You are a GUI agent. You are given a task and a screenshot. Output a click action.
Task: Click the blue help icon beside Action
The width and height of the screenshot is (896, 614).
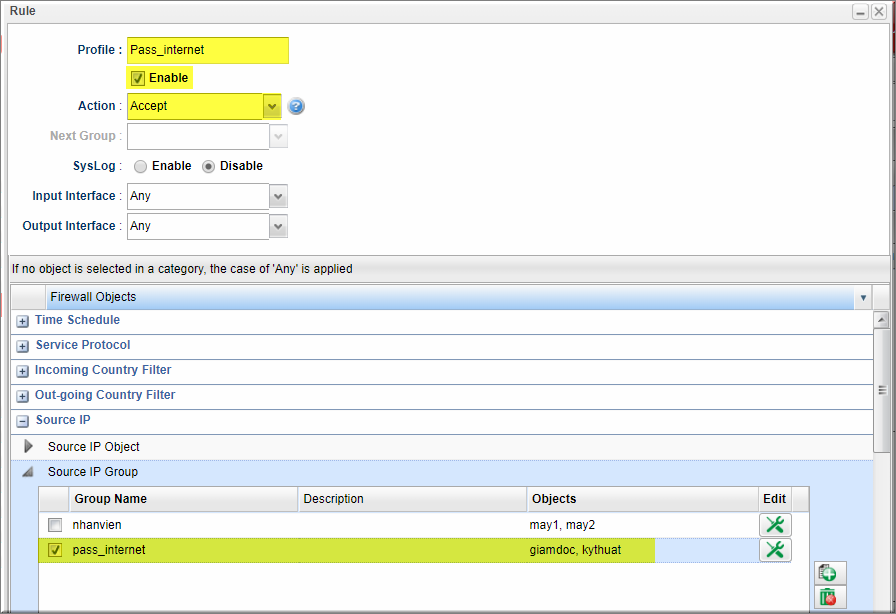pos(296,106)
